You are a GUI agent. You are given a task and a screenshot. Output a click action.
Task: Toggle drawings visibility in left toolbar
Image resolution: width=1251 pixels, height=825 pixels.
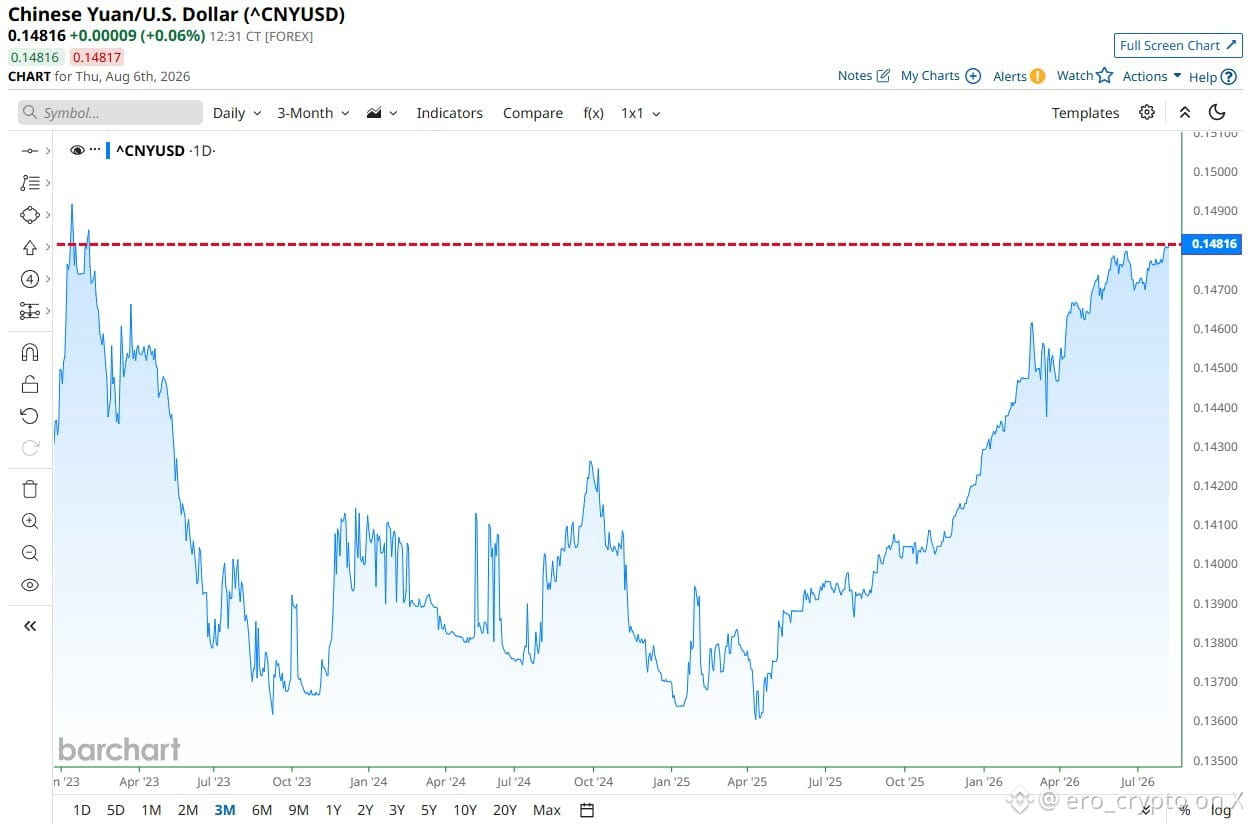tap(30, 585)
